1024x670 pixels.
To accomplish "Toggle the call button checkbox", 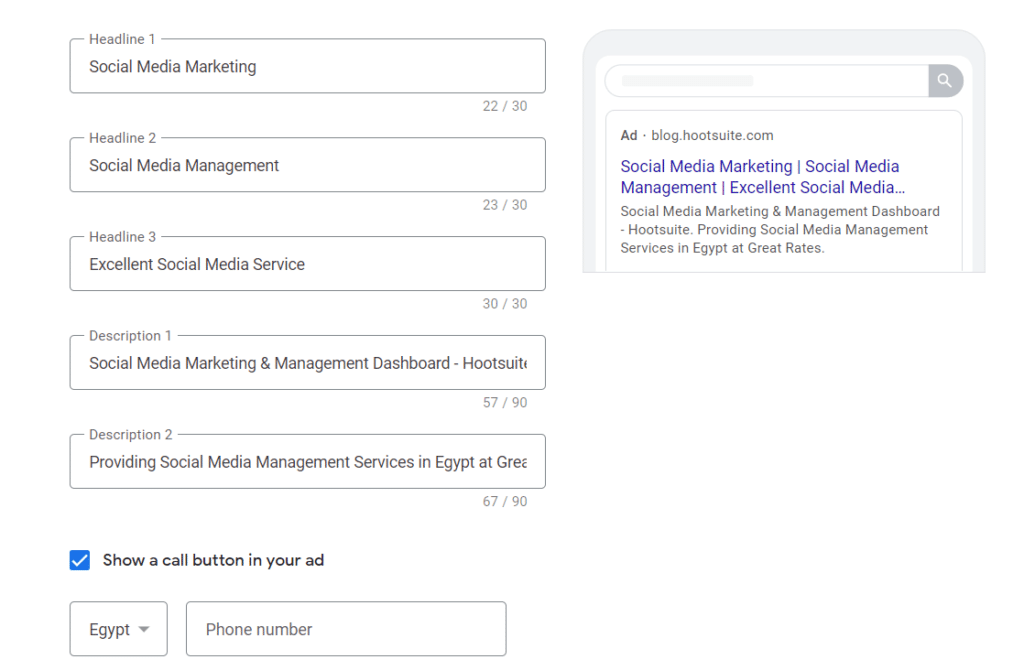I will point(80,560).
